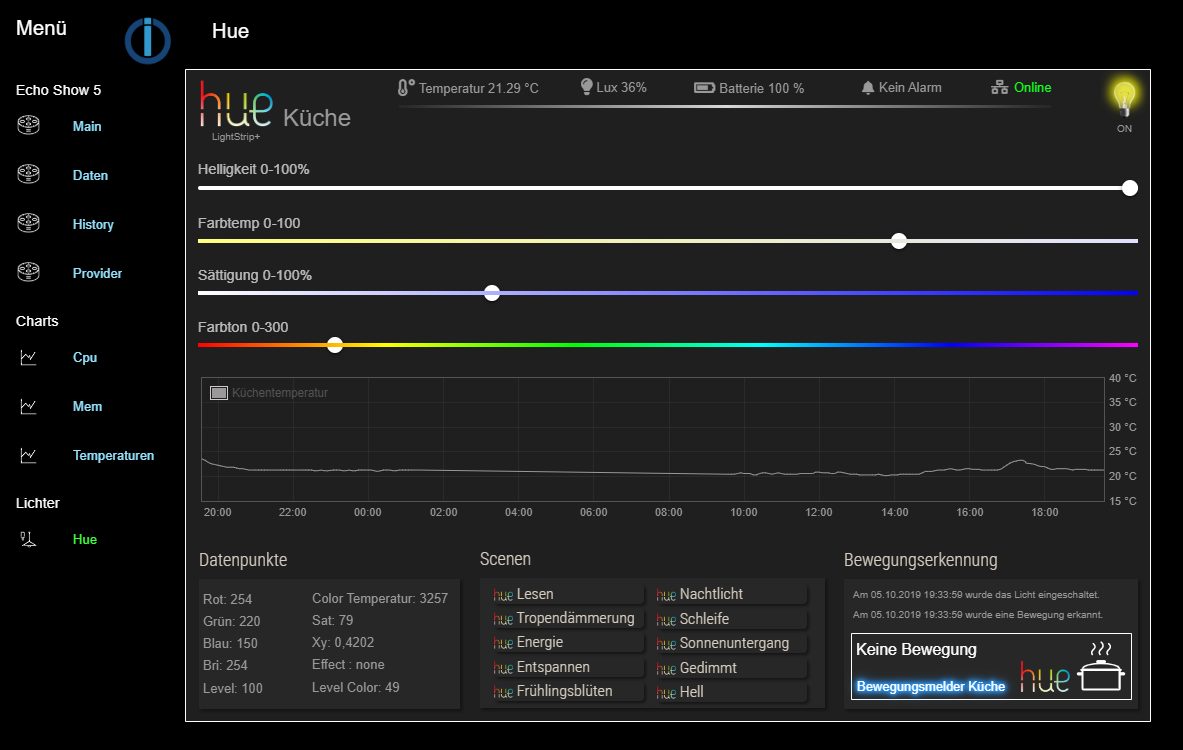Click the lamp icon beside Hue

pos(28,539)
